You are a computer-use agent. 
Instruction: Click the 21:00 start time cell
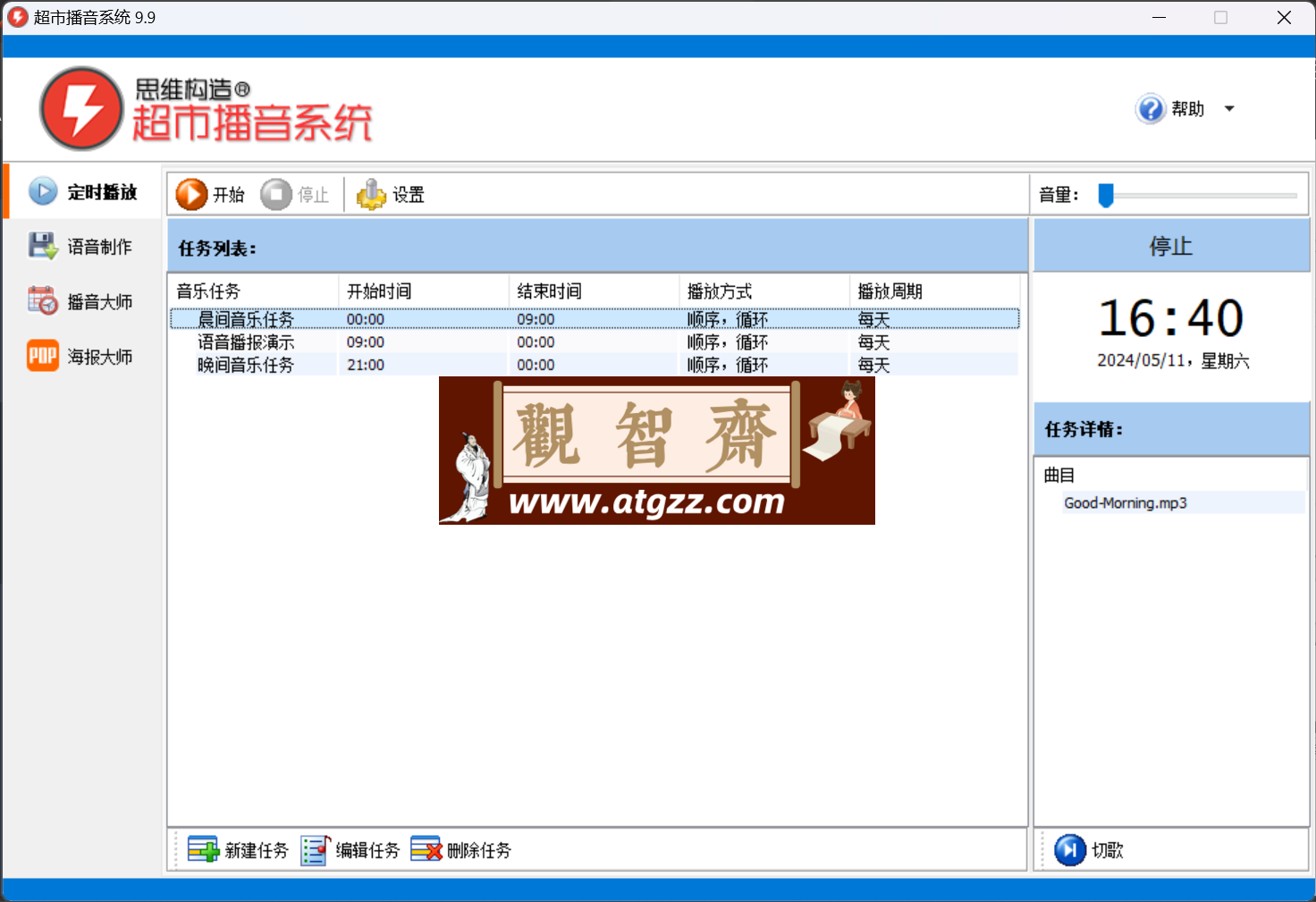(366, 365)
